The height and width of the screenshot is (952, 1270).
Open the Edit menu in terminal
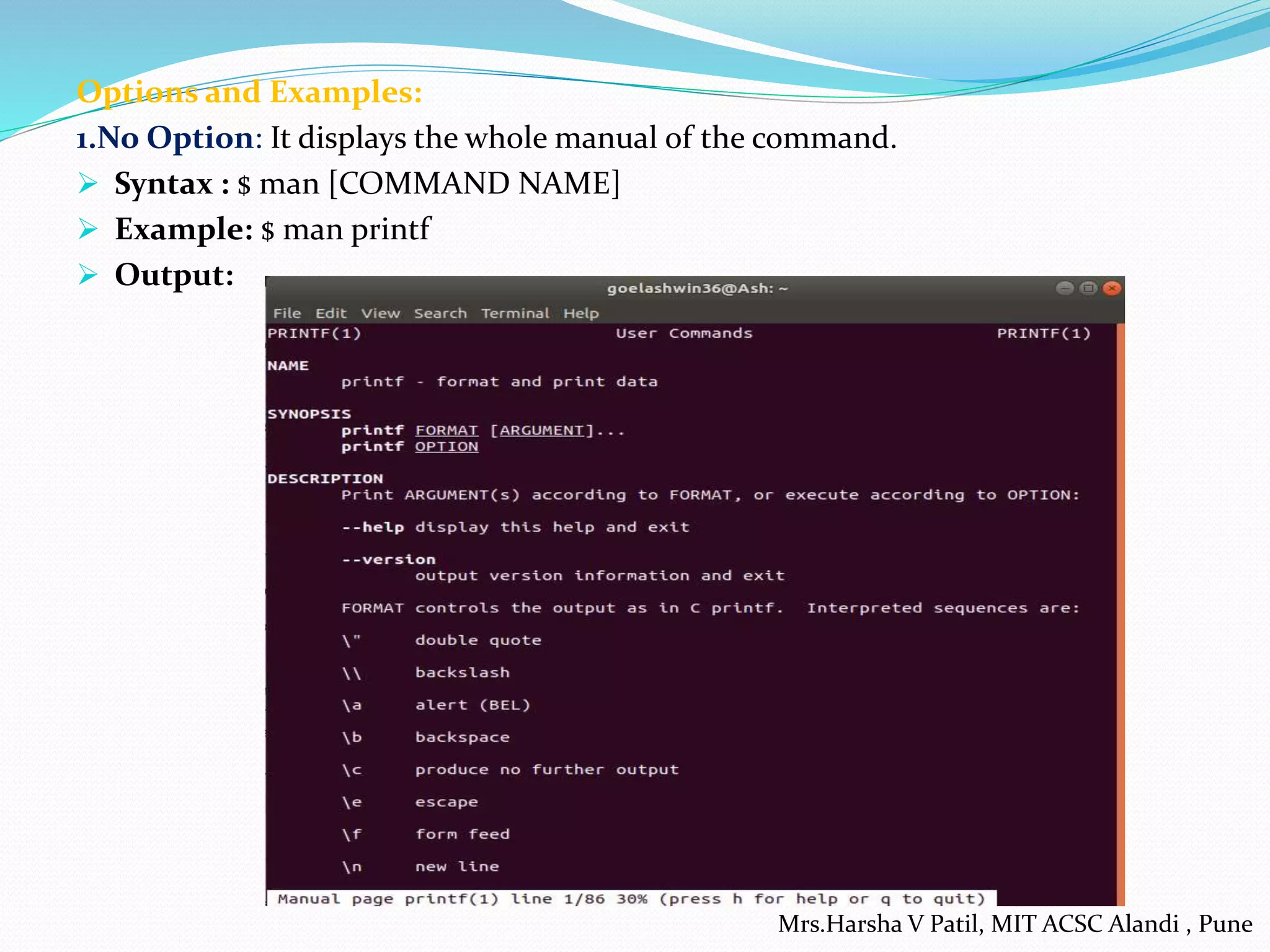point(331,314)
